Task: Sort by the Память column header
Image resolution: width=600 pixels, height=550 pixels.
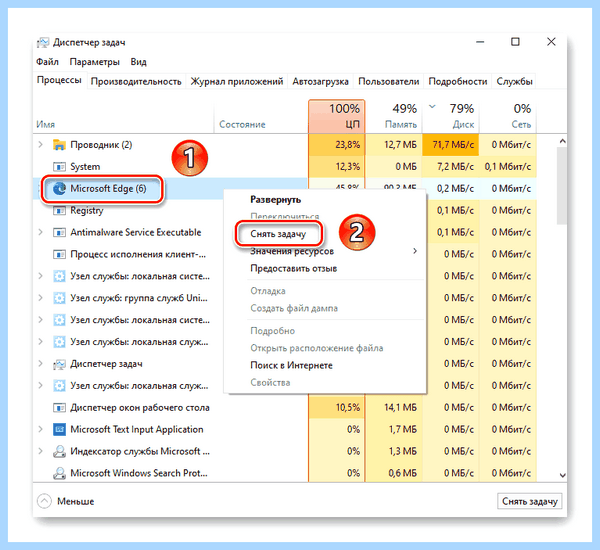Action: (x=393, y=116)
